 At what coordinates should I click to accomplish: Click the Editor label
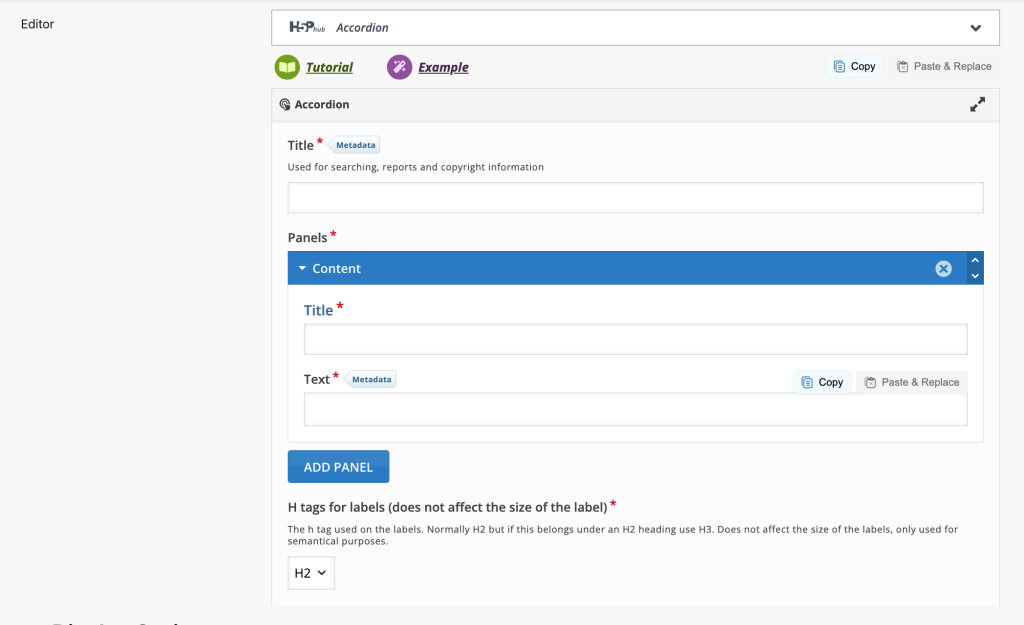tap(37, 24)
